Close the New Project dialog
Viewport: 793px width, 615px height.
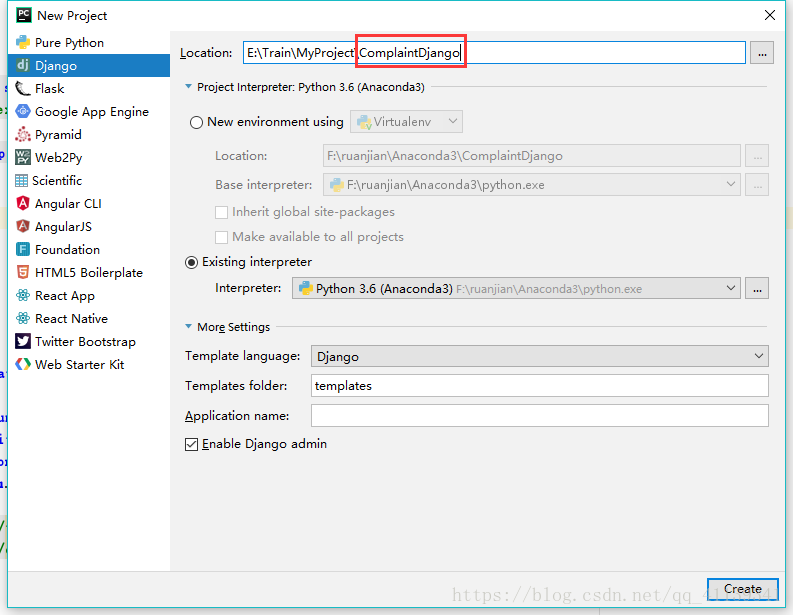click(770, 15)
